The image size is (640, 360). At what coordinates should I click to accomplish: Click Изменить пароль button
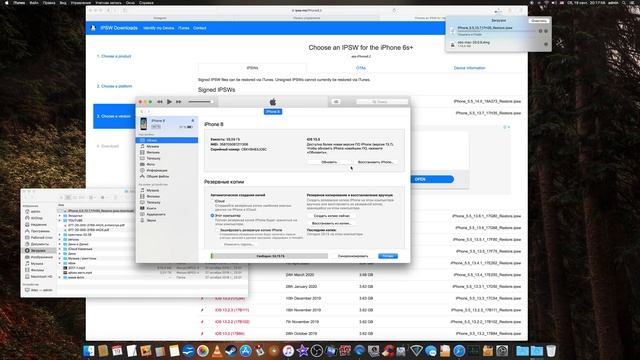click(238, 244)
